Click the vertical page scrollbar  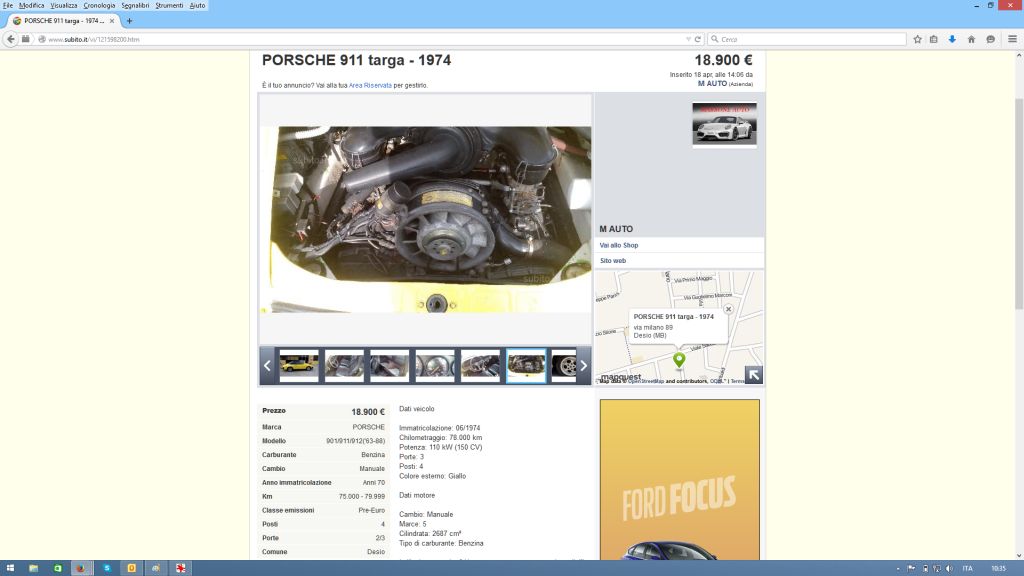(1019, 204)
